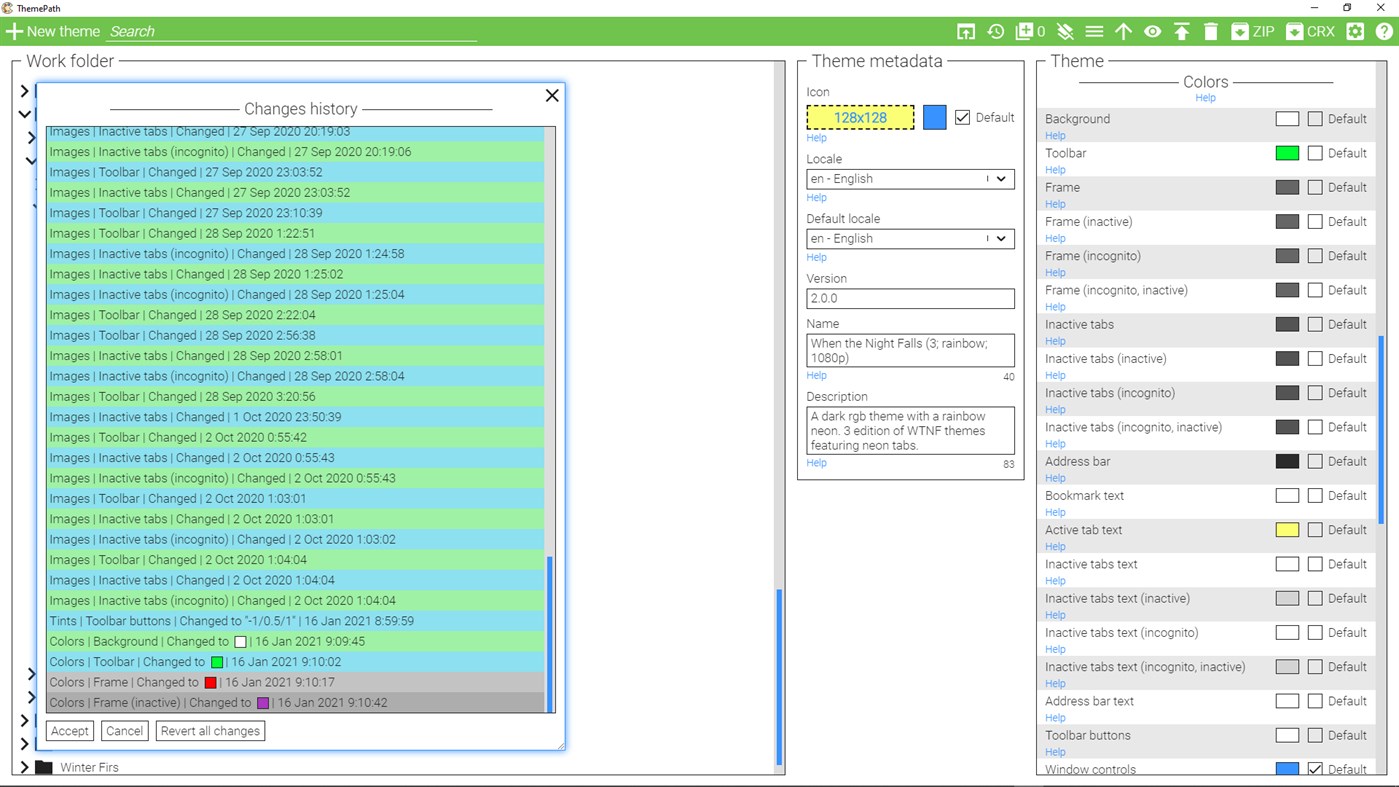Uncheck Default next to the Icon swatch
Viewport: 1399px width, 787px height.
point(962,117)
